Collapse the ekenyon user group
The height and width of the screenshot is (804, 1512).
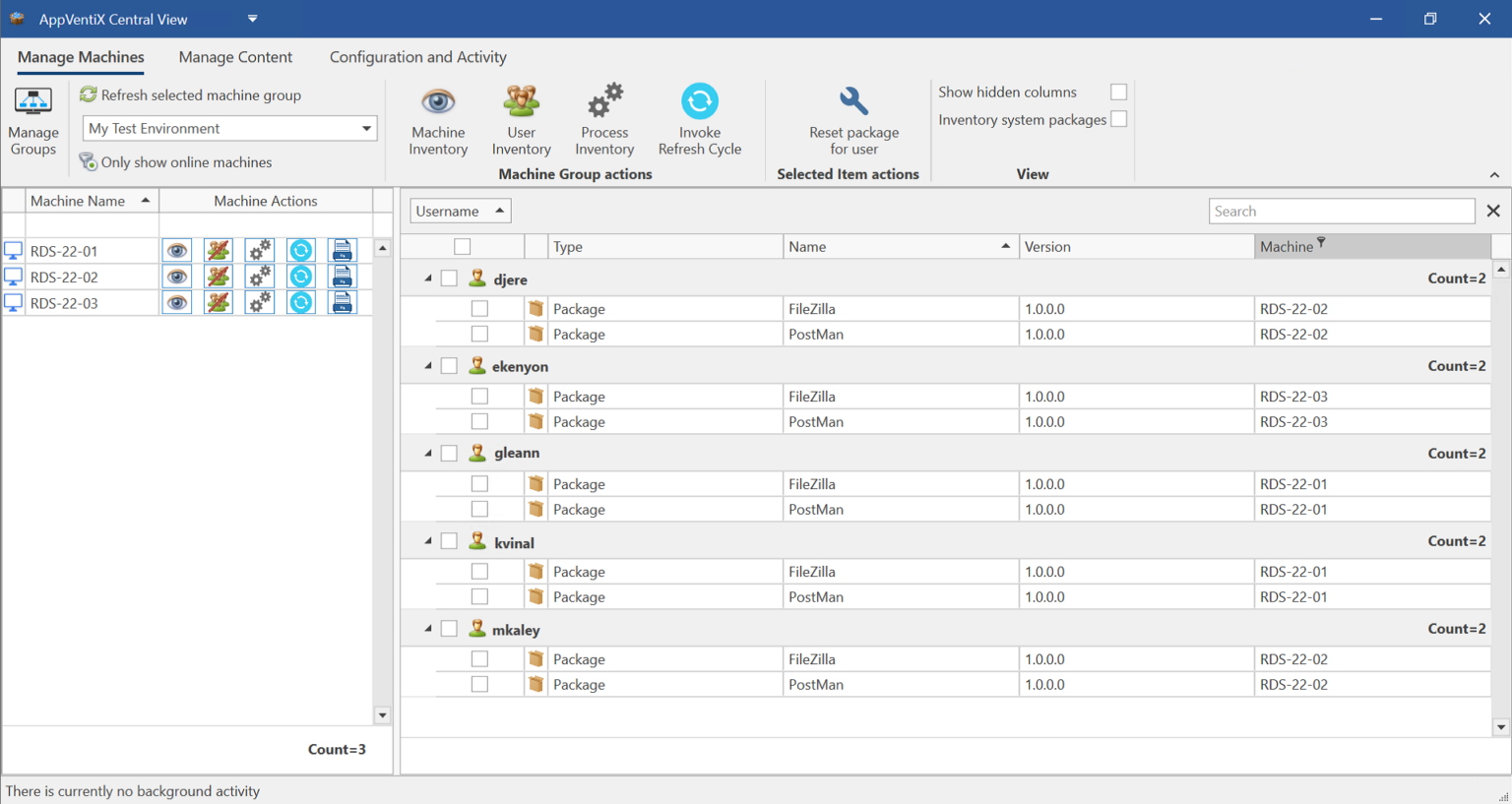[x=428, y=366]
